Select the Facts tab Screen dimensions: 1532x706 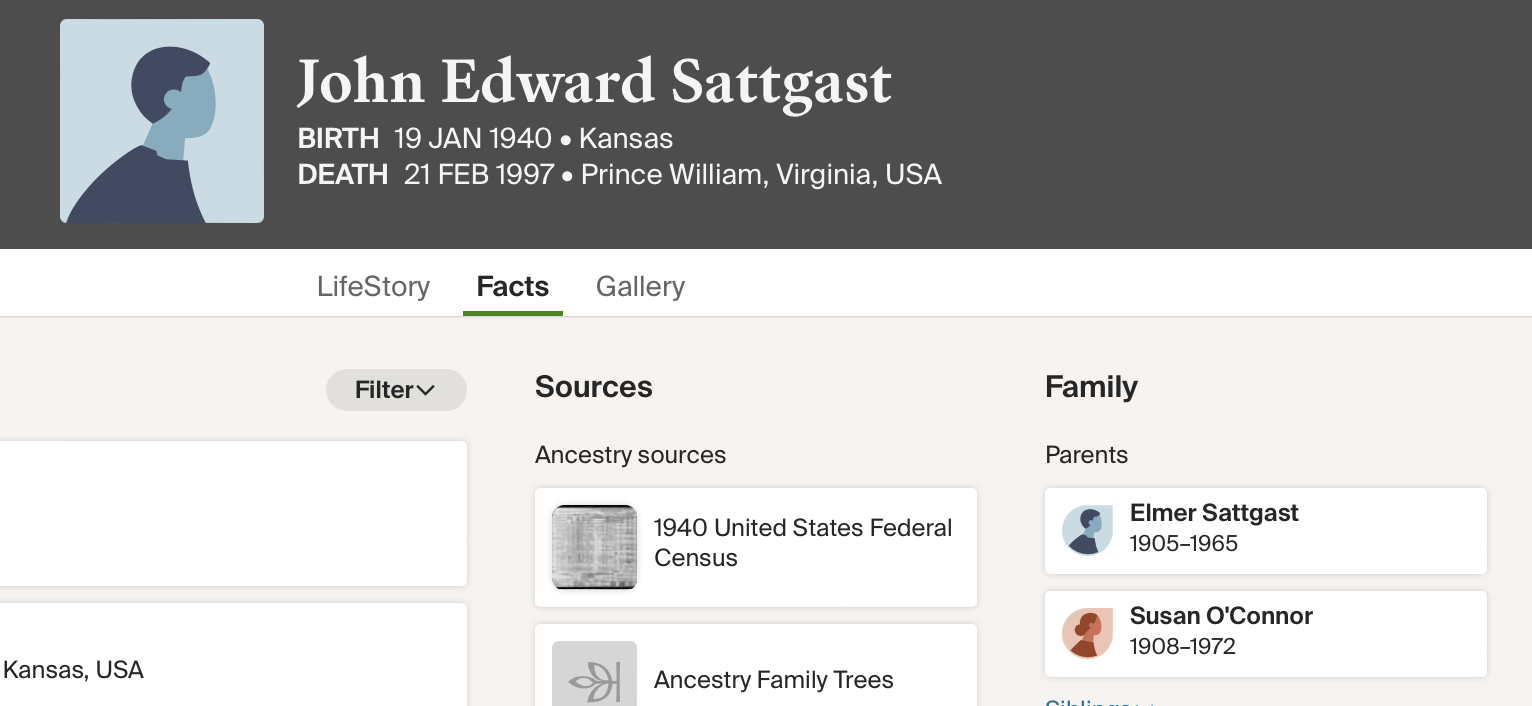(x=513, y=287)
